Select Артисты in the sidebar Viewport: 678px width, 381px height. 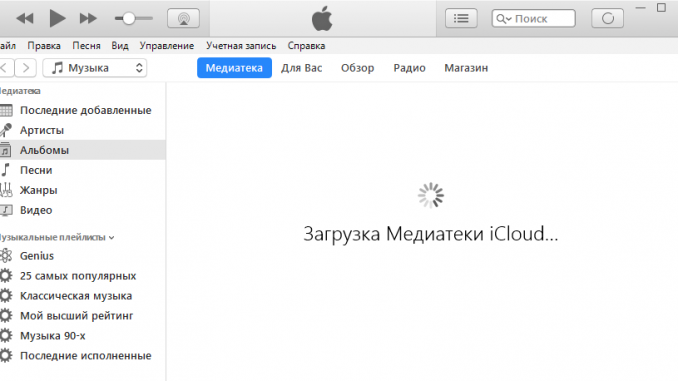pyautogui.click(x=82, y=130)
